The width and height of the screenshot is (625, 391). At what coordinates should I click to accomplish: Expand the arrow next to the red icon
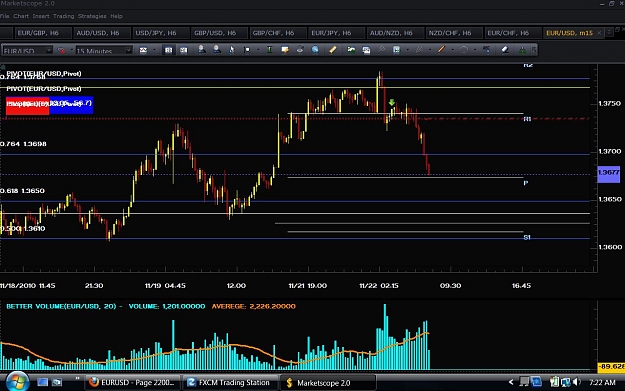point(72,50)
